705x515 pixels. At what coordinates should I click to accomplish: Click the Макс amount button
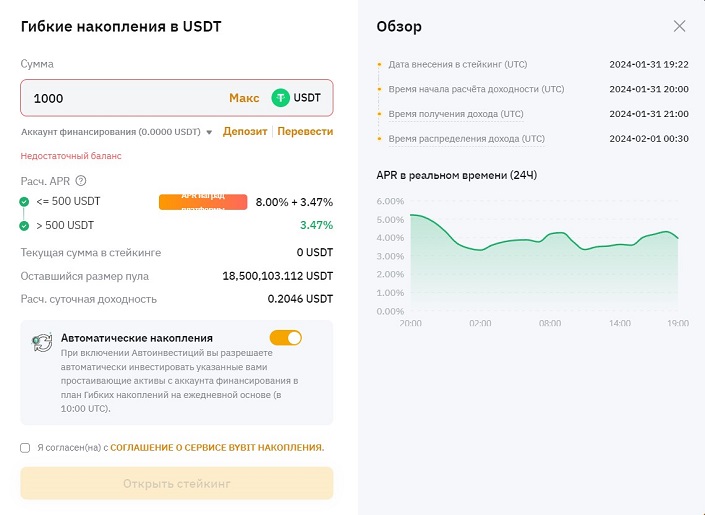[244, 98]
